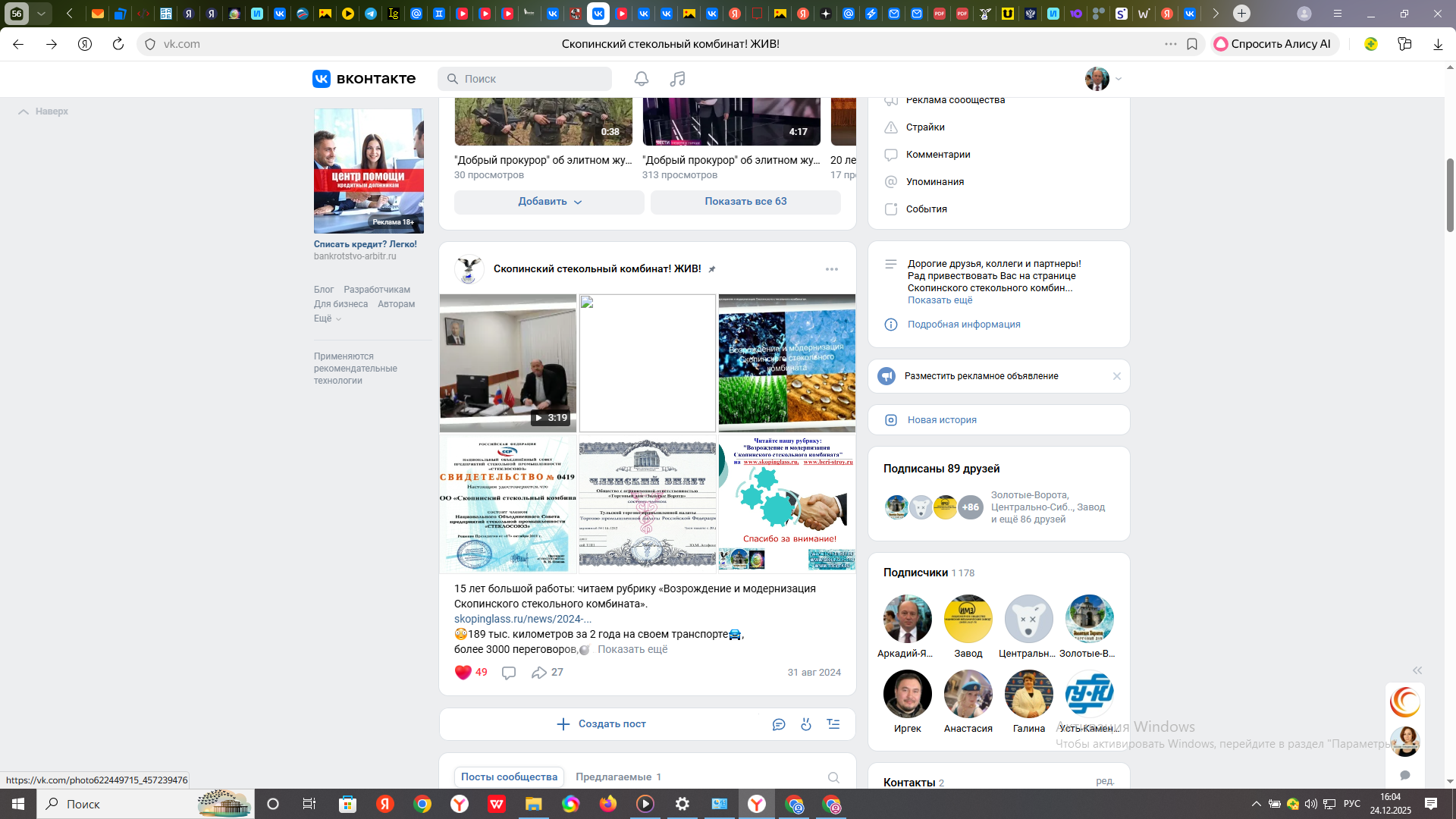Image resolution: width=1456 pixels, height=819 pixels.
Task: Expand the Добавить video dropdown
Action: (549, 202)
